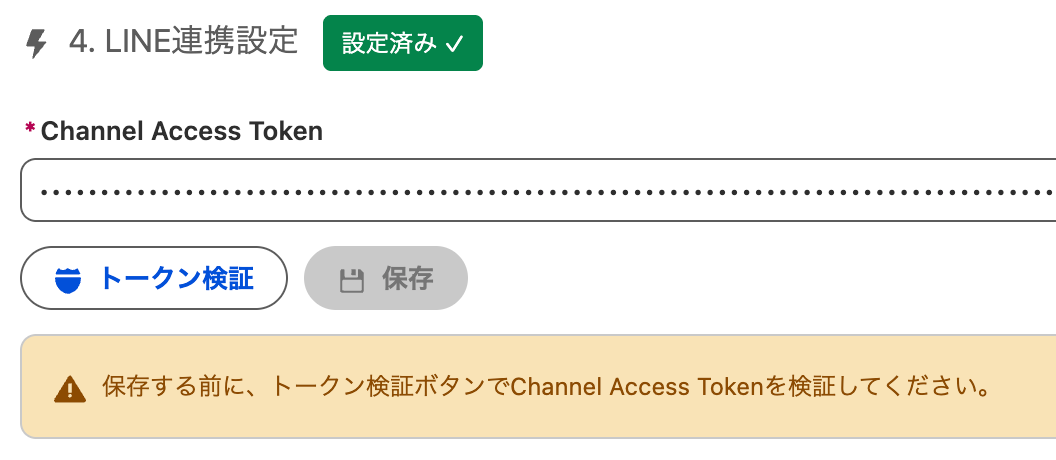Click the 保存 label text on the button

click(407, 279)
